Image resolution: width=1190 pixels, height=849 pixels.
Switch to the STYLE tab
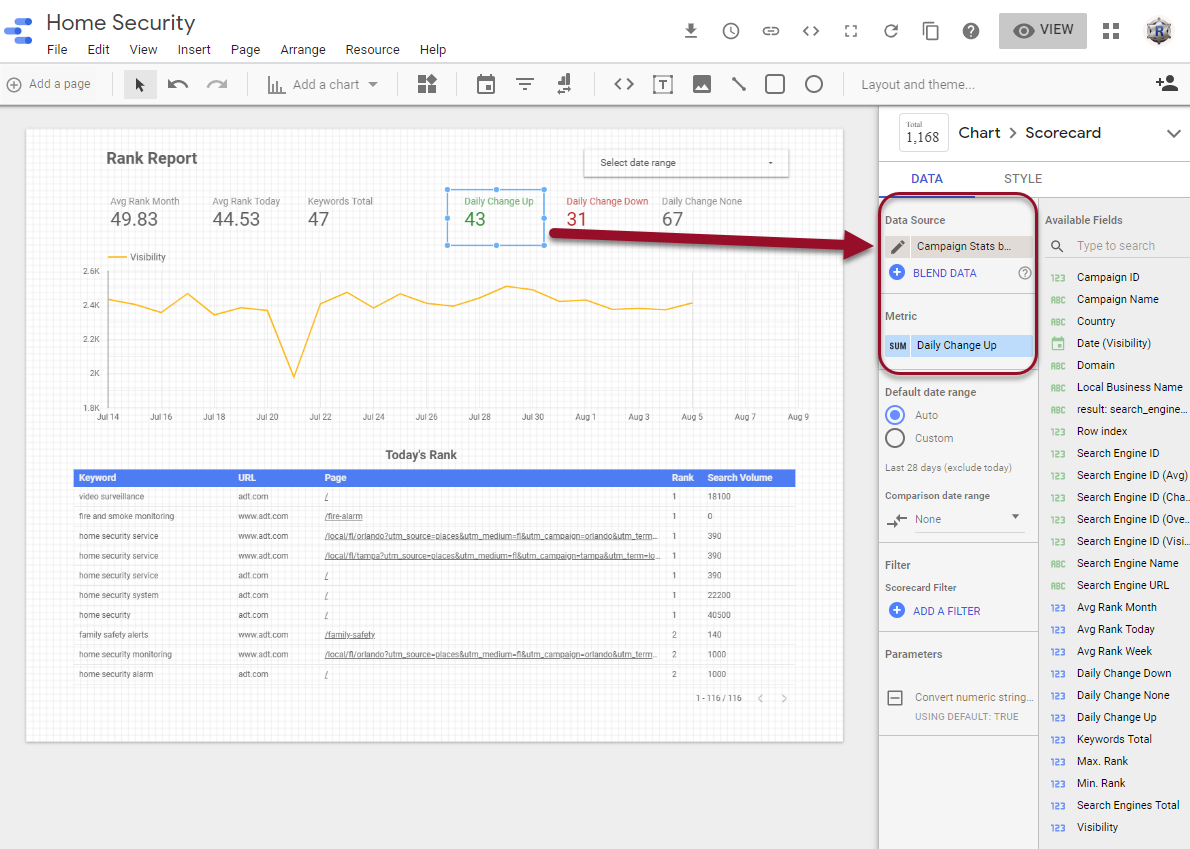1022,179
